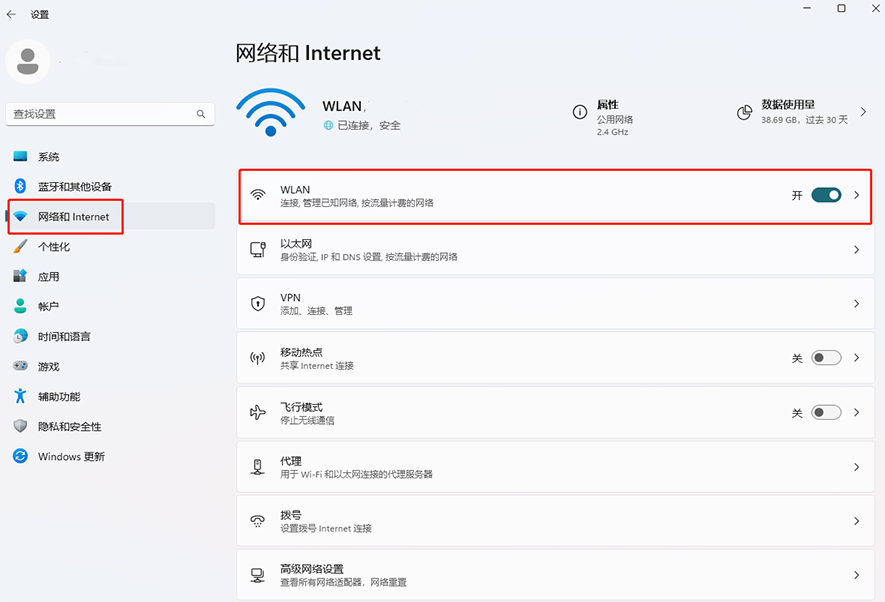
Task: Click the 数据使用量 pie chart icon
Action: pos(744,112)
